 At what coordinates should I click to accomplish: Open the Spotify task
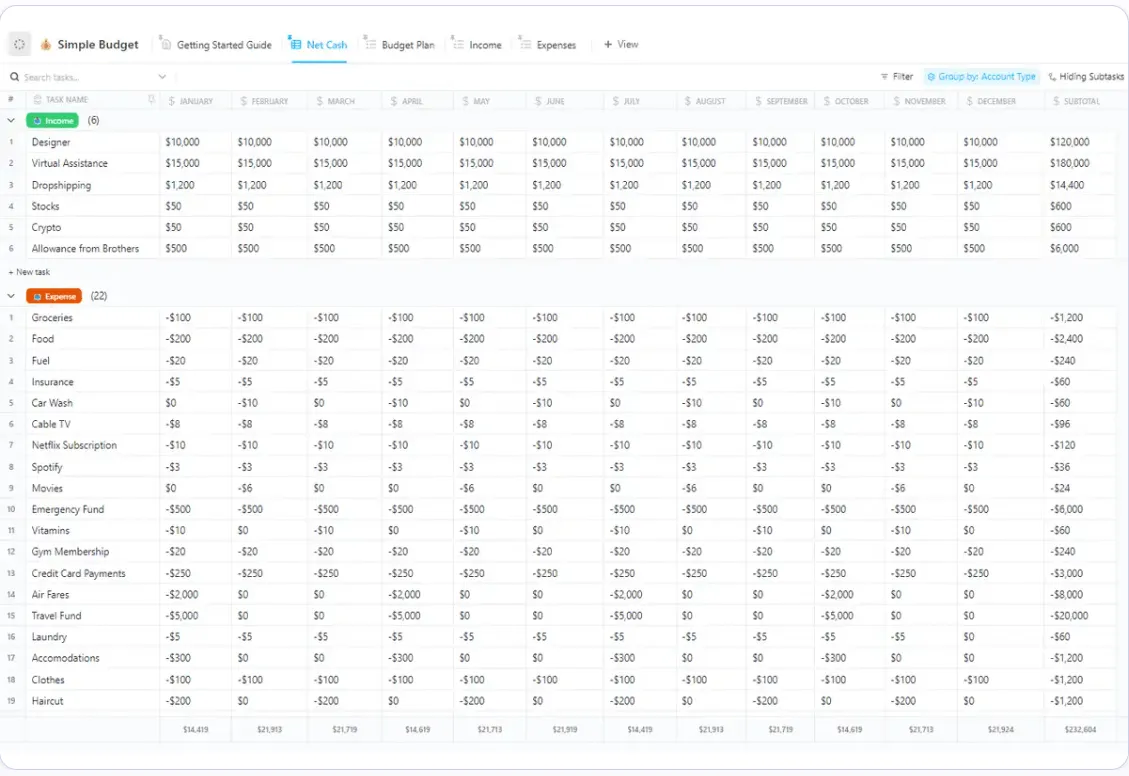click(47, 466)
